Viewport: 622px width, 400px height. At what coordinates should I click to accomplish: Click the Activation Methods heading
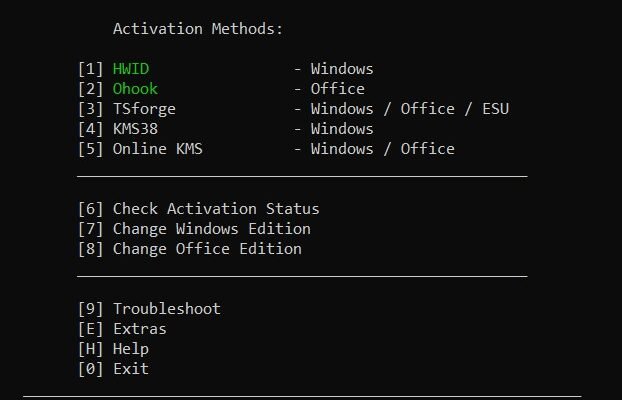(198, 29)
